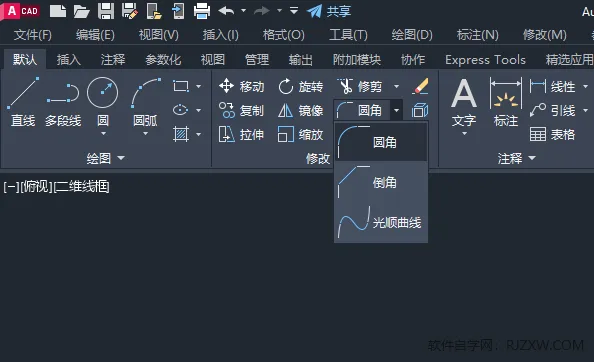Open the 修改(M) menu
The height and width of the screenshot is (362, 594).
point(545,35)
